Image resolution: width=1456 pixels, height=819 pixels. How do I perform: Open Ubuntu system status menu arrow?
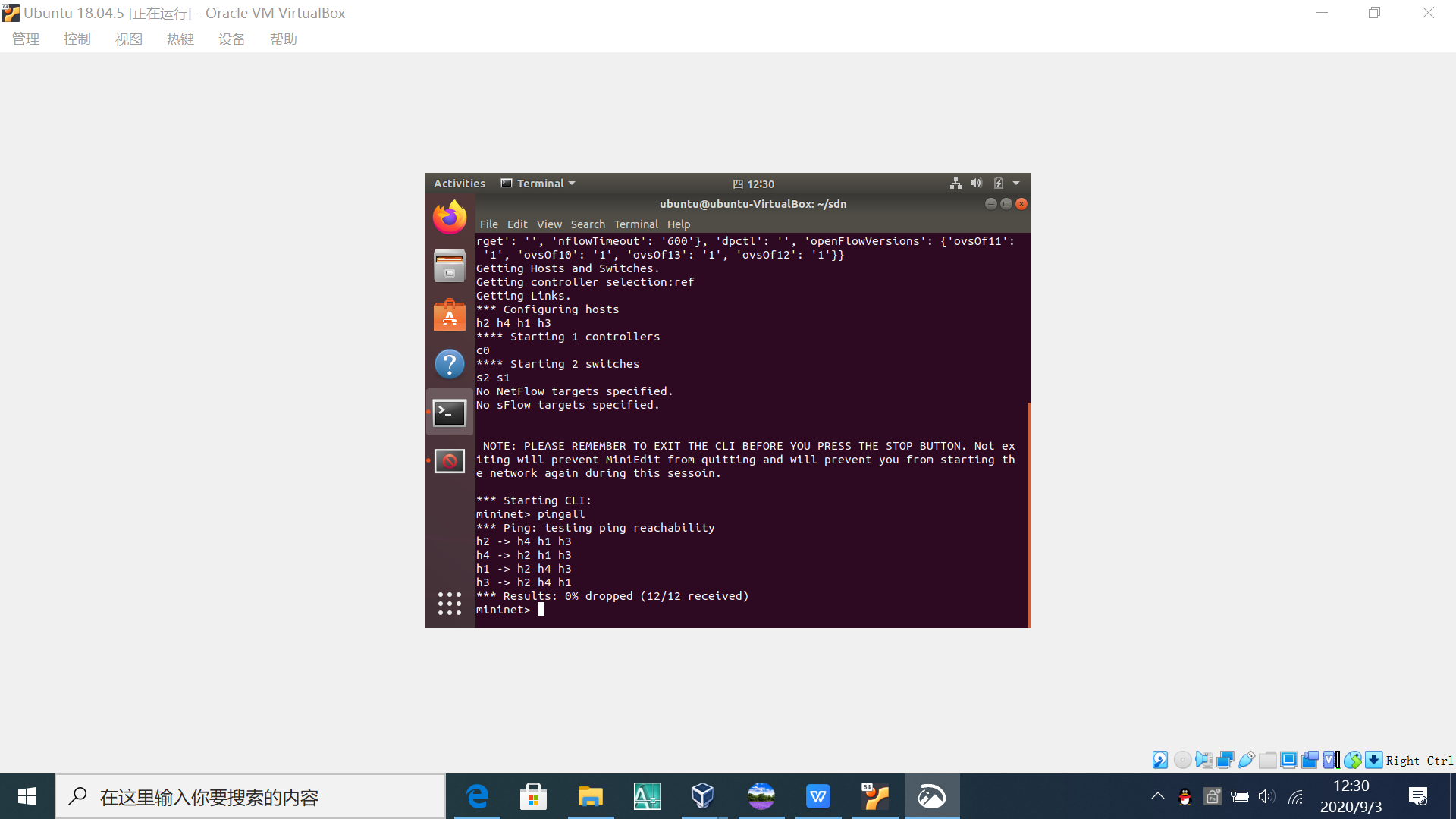1016,184
